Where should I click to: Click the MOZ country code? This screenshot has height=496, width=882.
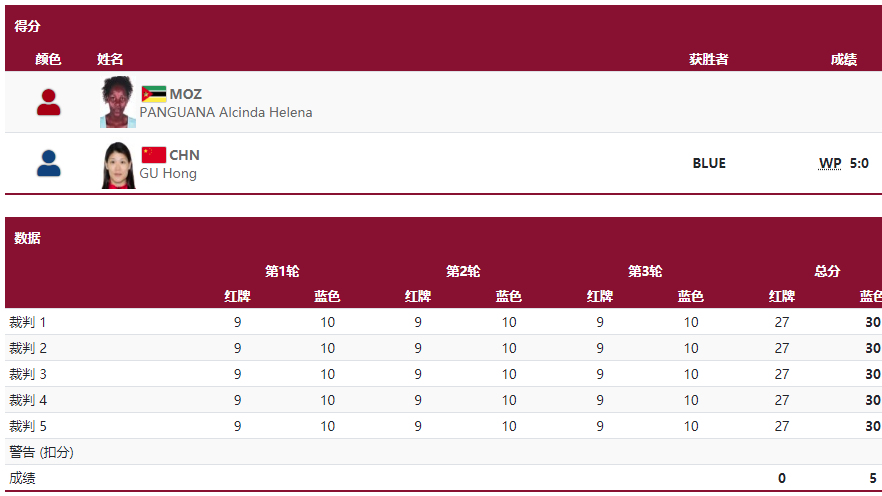tap(186, 94)
